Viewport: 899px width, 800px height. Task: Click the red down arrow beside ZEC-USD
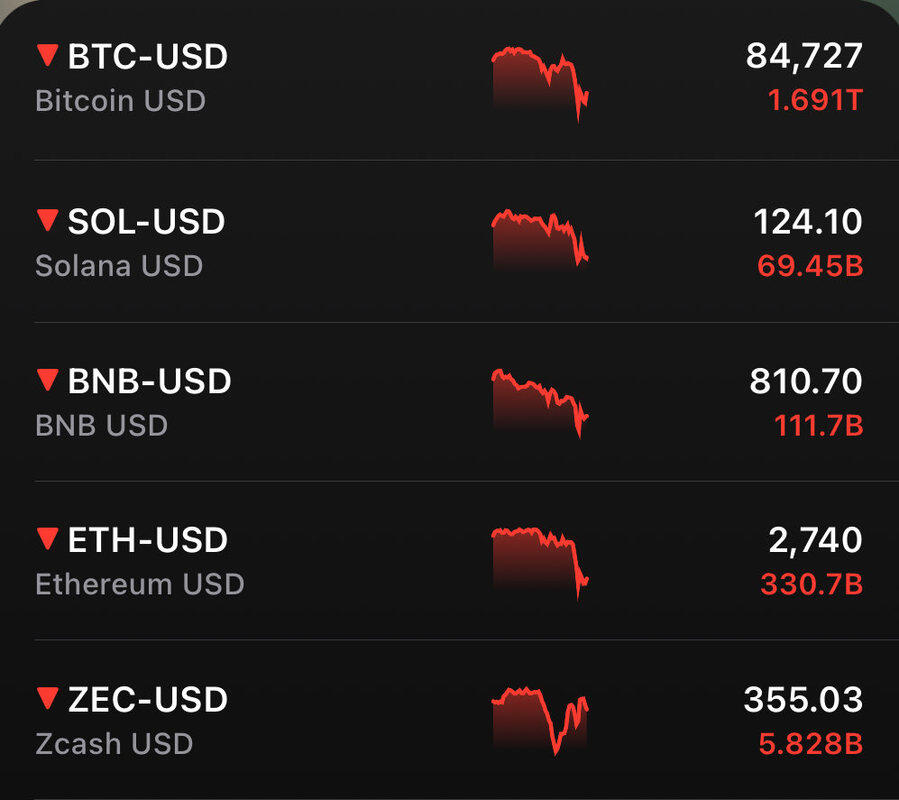47,698
